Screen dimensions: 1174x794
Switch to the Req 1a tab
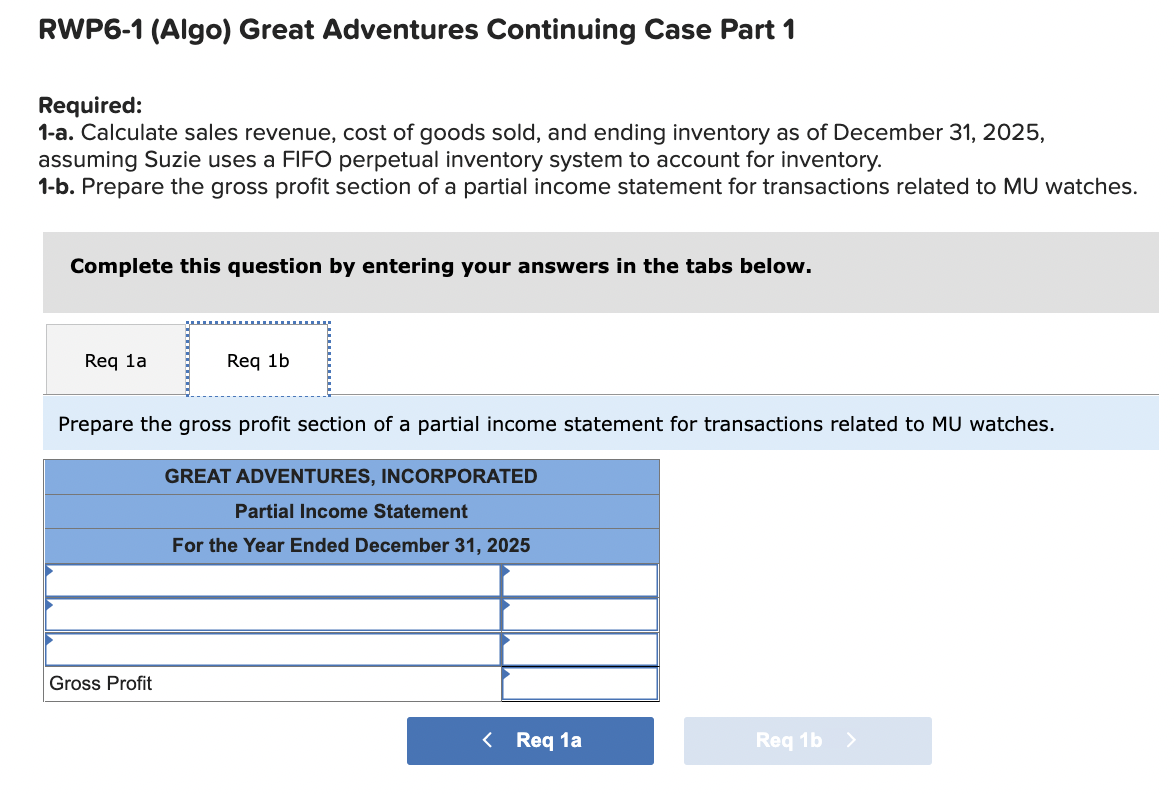114,360
